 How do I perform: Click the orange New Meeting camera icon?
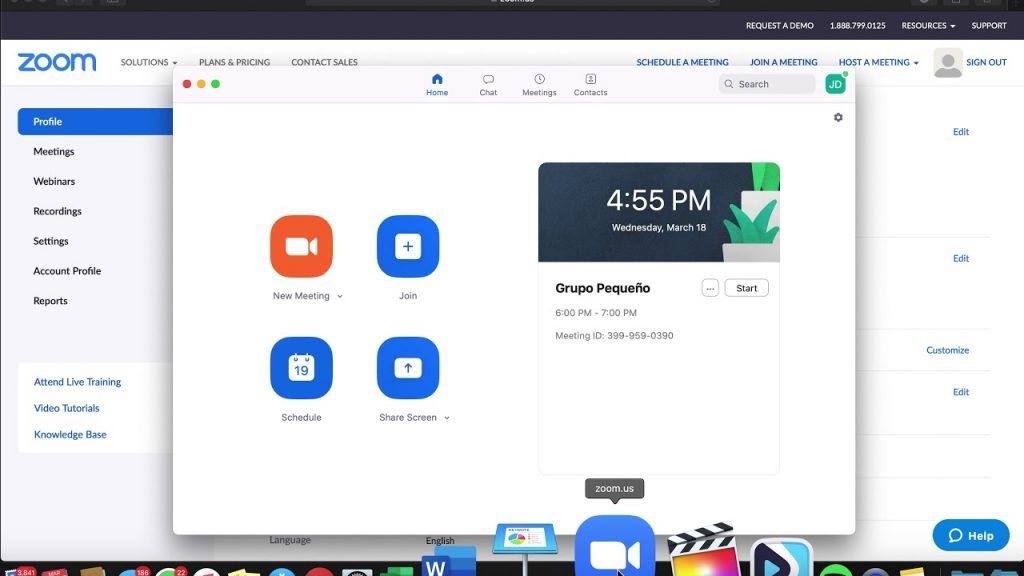301,246
